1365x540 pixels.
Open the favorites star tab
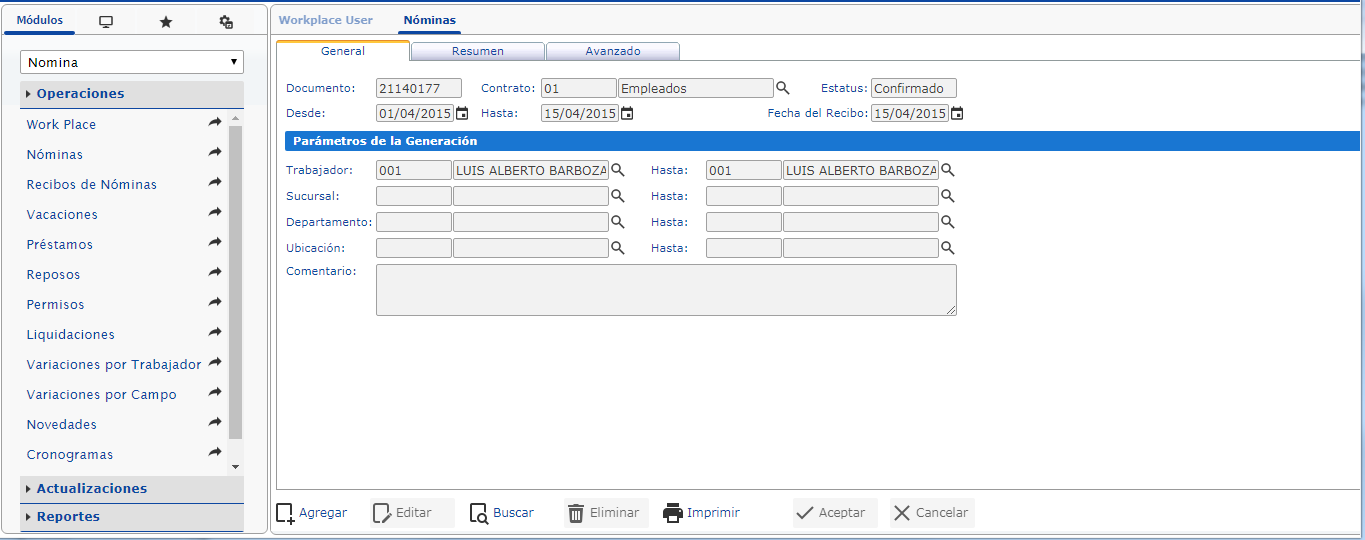(x=166, y=21)
